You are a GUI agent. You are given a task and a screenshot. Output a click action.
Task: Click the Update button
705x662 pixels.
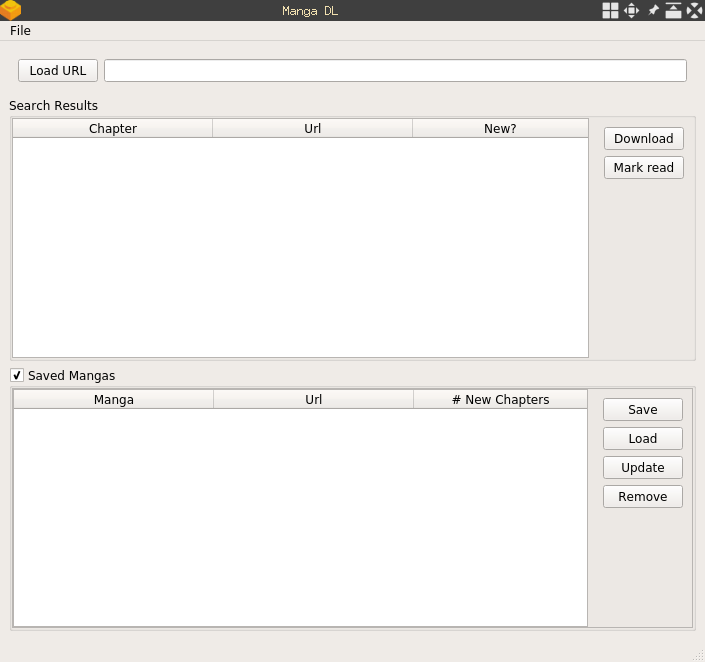[642, 468]
